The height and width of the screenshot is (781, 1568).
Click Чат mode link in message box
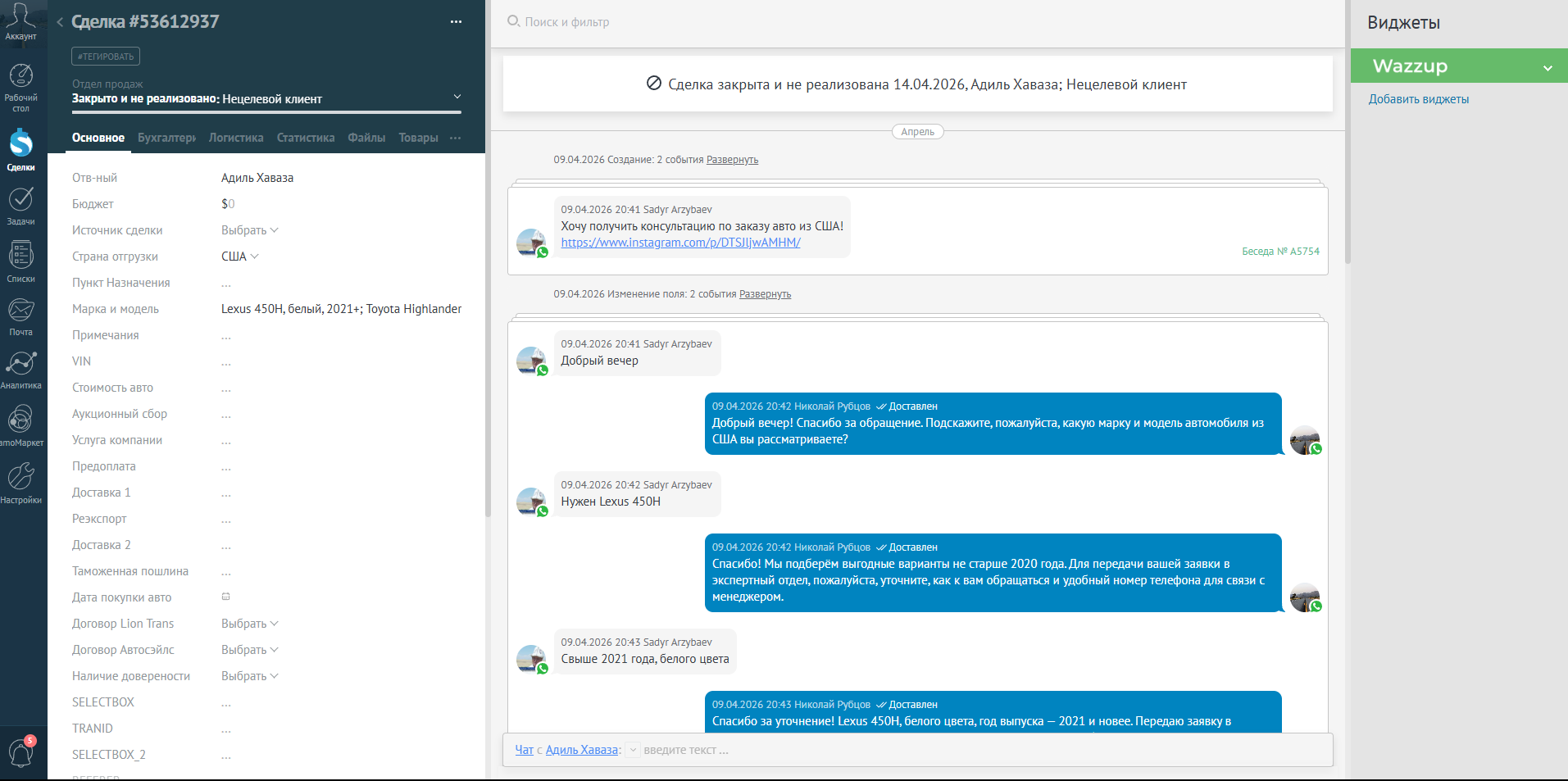(x=524, y=750)
